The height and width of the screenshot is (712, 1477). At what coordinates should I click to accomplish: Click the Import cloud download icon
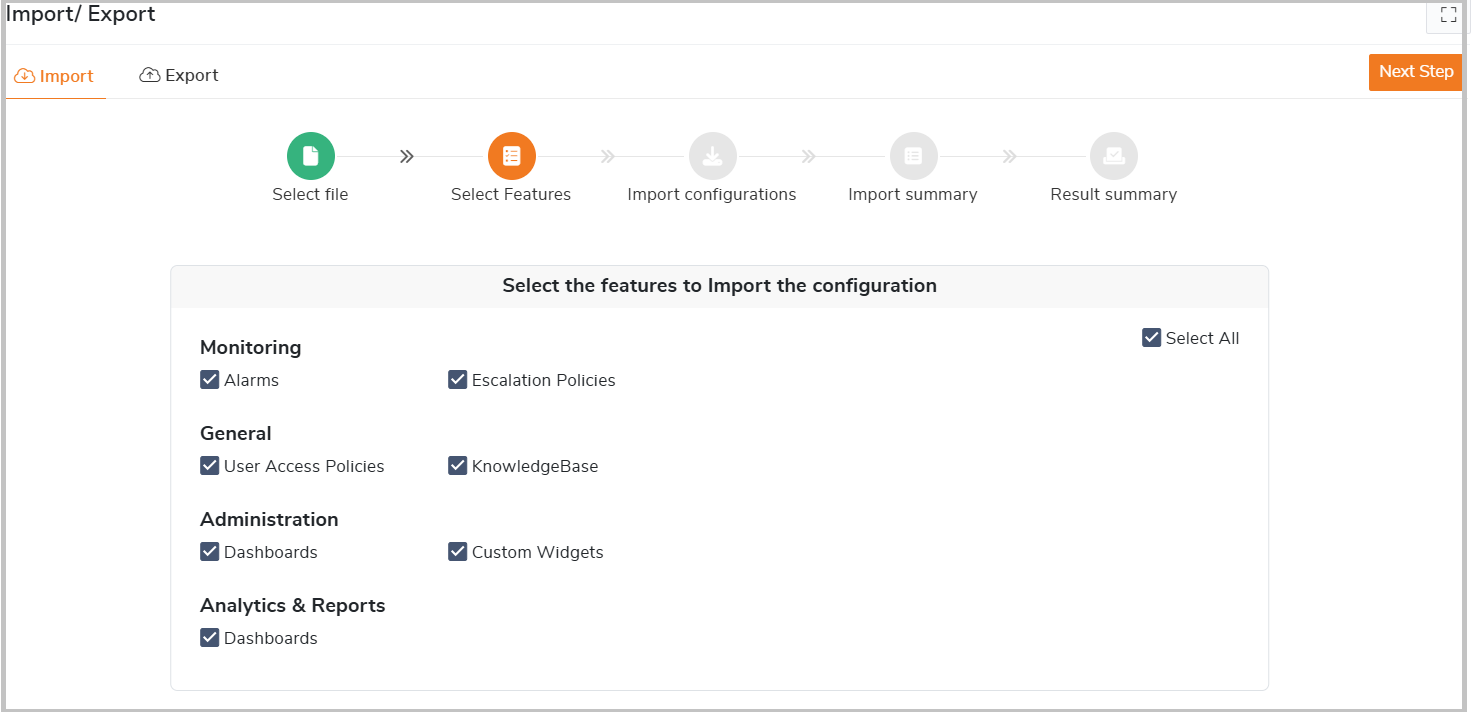tap(25, 76)
